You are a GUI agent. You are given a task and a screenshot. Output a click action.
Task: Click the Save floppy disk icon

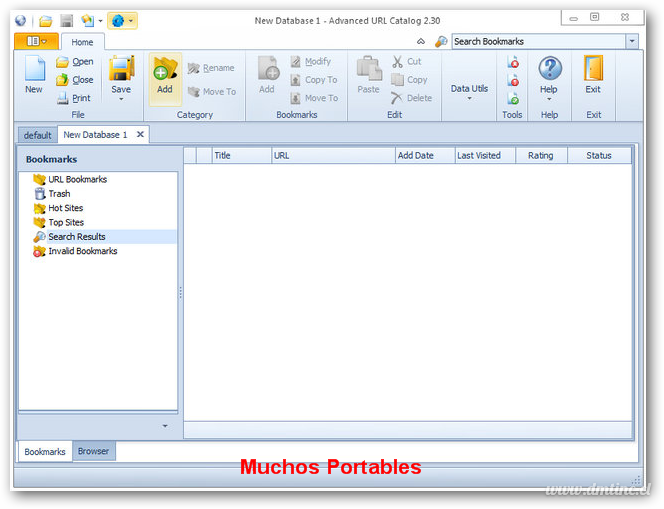coord(121,68)
